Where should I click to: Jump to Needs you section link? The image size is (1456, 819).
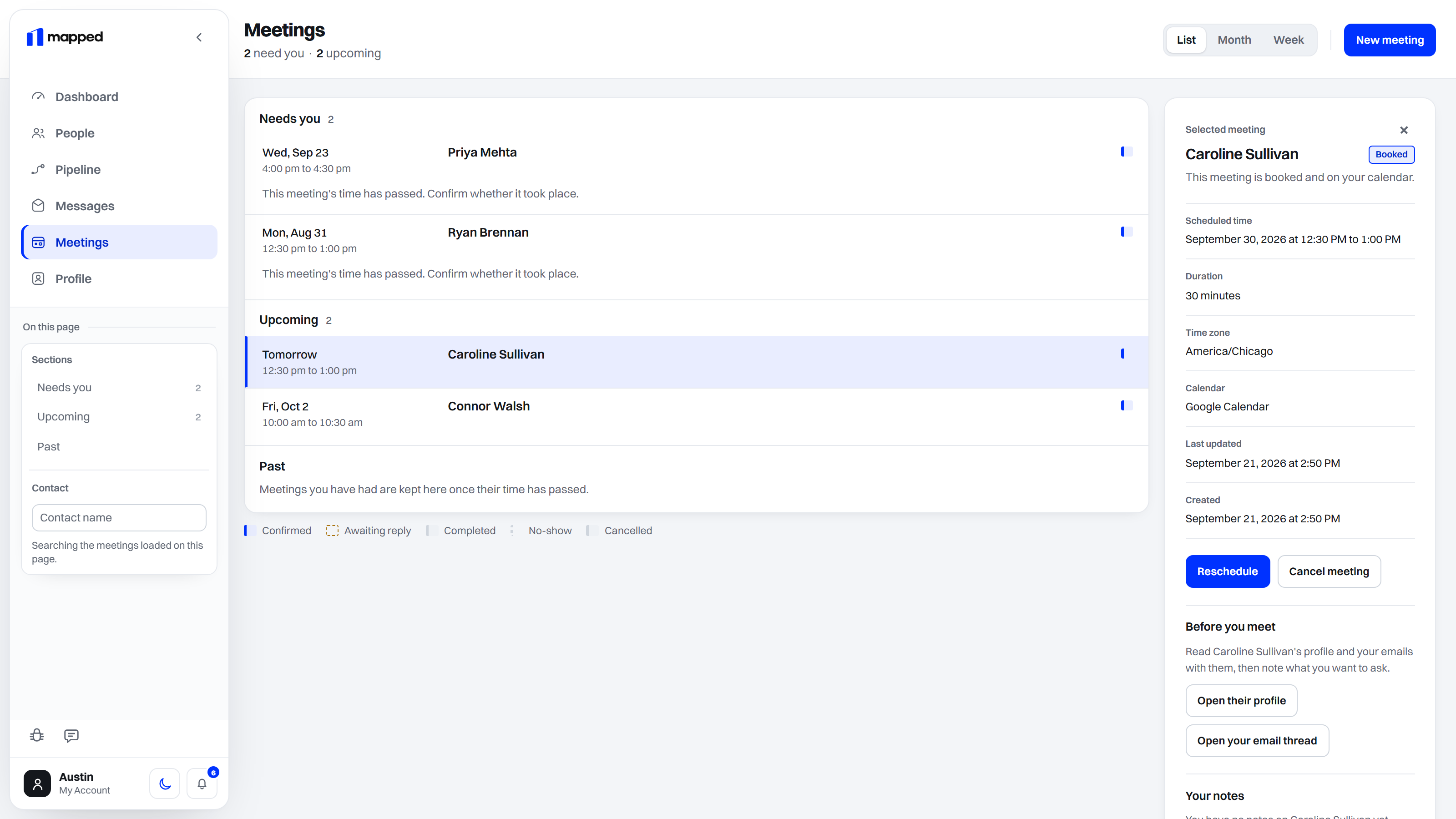[x=119, y=388]
